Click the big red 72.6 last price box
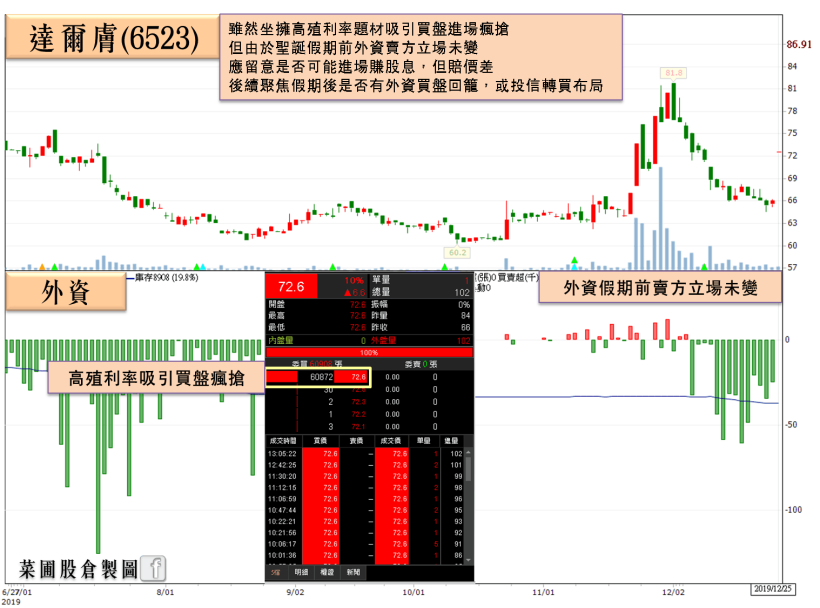This screenshot has width=820, height=608. click(x=291, y=286)
